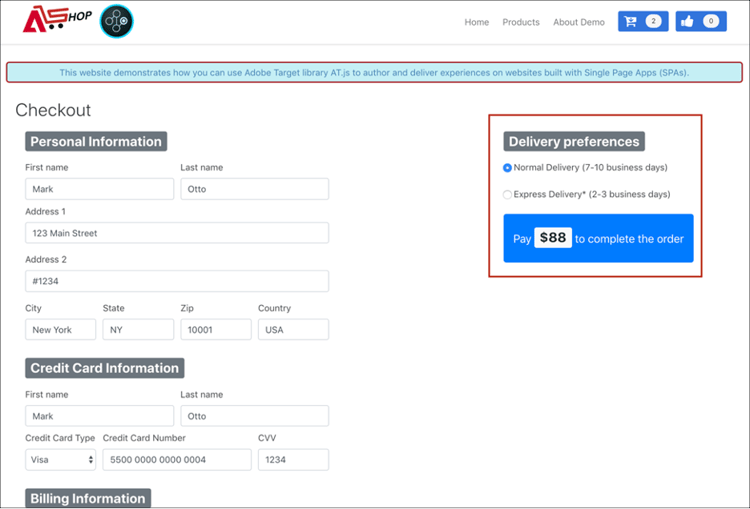
Task: Click the credit card Last name field
Action: point(254,416)
